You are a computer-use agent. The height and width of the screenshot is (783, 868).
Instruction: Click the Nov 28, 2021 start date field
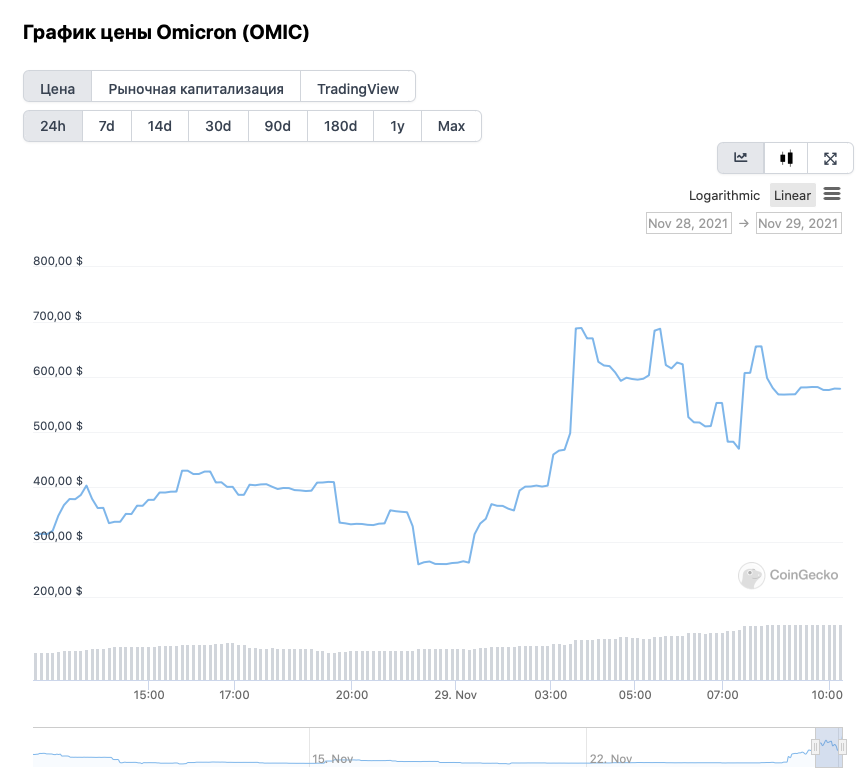coord(689,223)
